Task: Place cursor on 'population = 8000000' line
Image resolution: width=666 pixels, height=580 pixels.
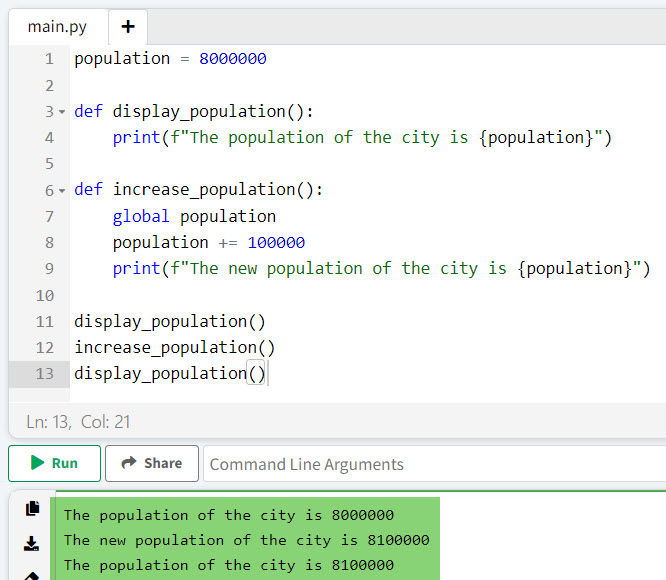Action: 170,59
